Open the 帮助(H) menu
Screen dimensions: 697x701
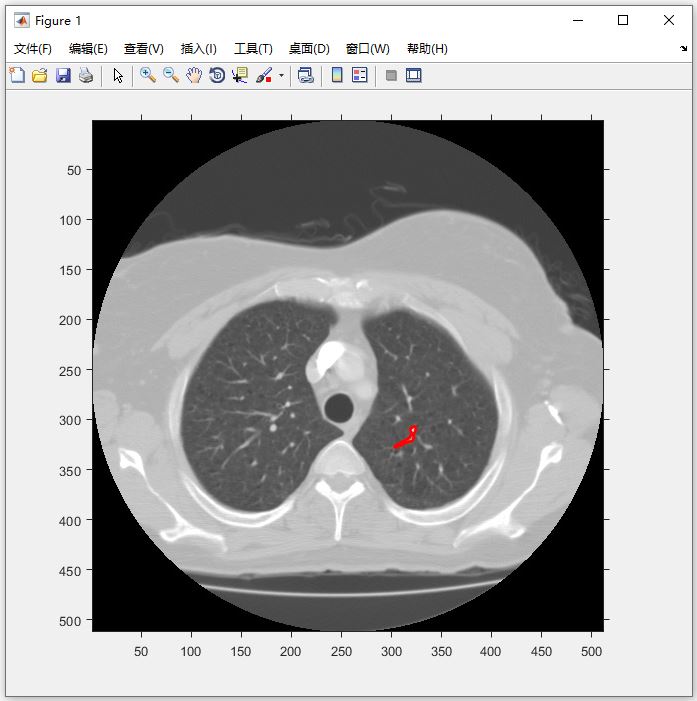pos(427,48)
